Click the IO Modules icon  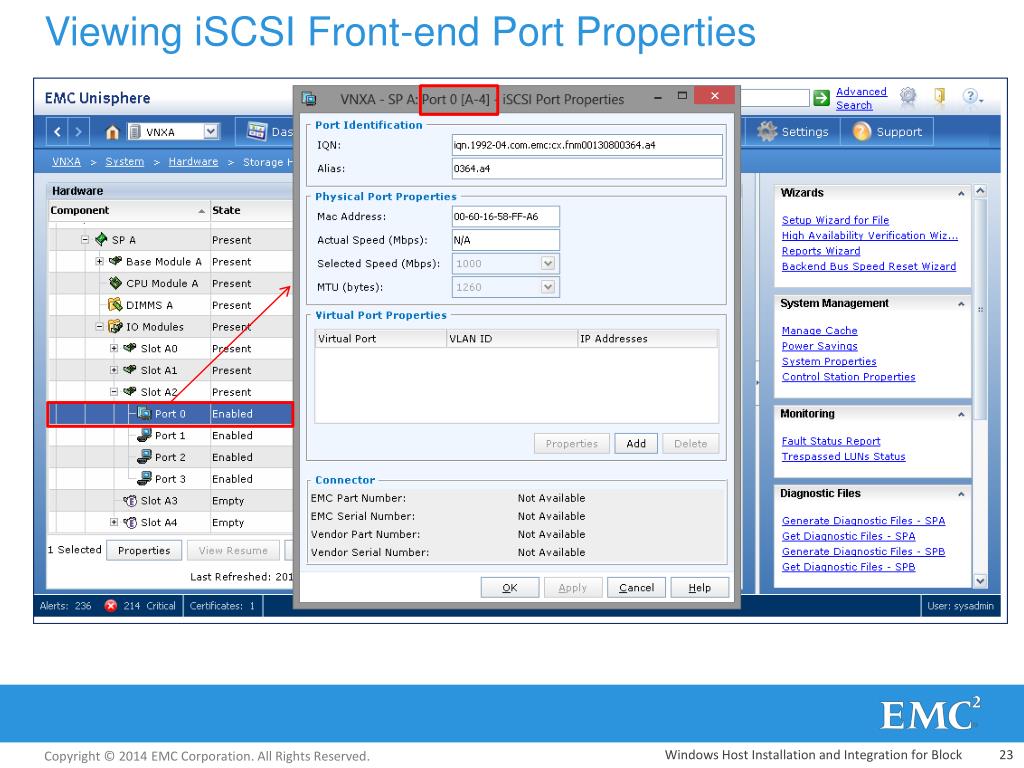click(x=115, y=326)
